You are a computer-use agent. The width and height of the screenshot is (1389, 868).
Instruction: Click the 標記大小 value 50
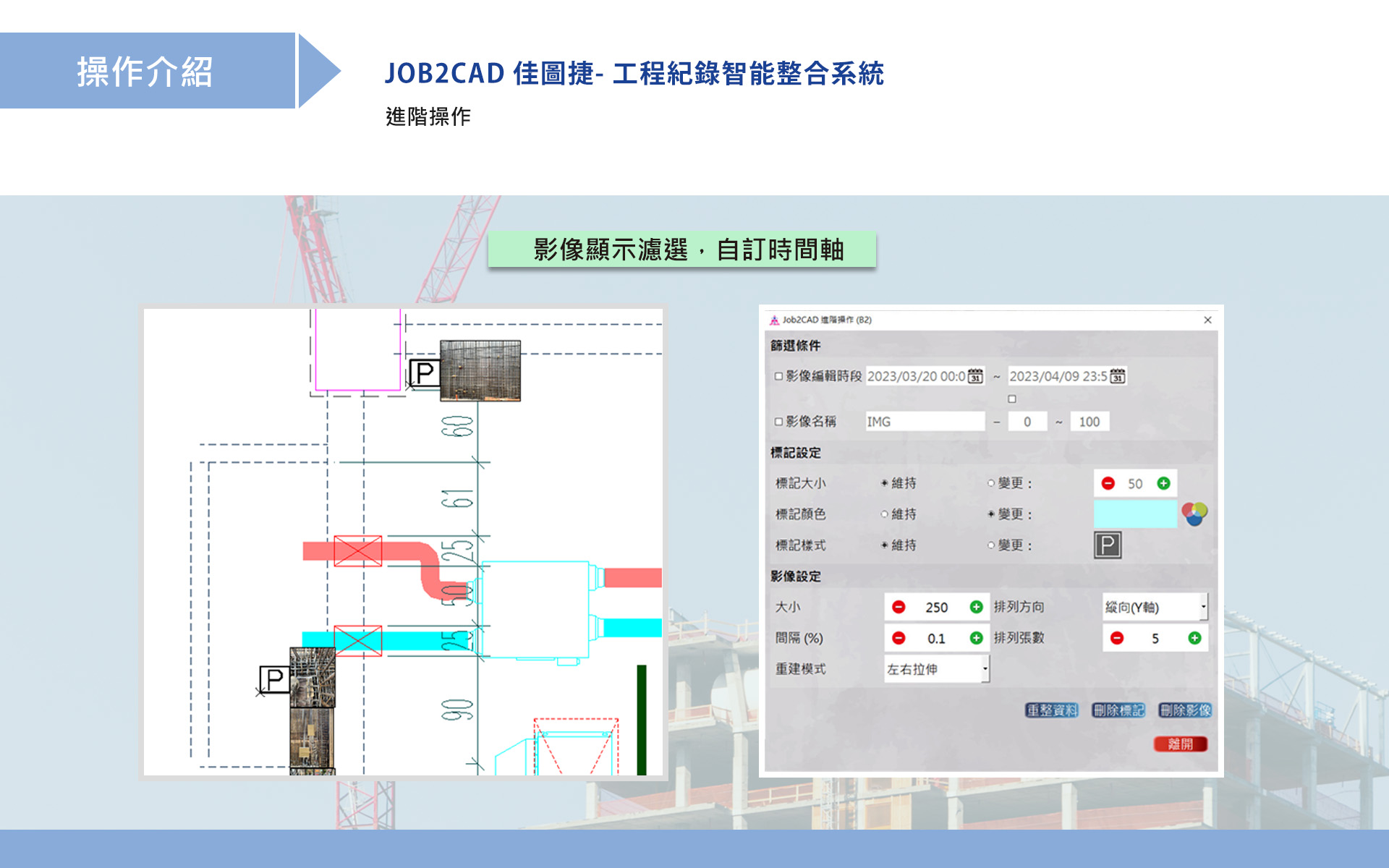click(x=1135, y=483)
